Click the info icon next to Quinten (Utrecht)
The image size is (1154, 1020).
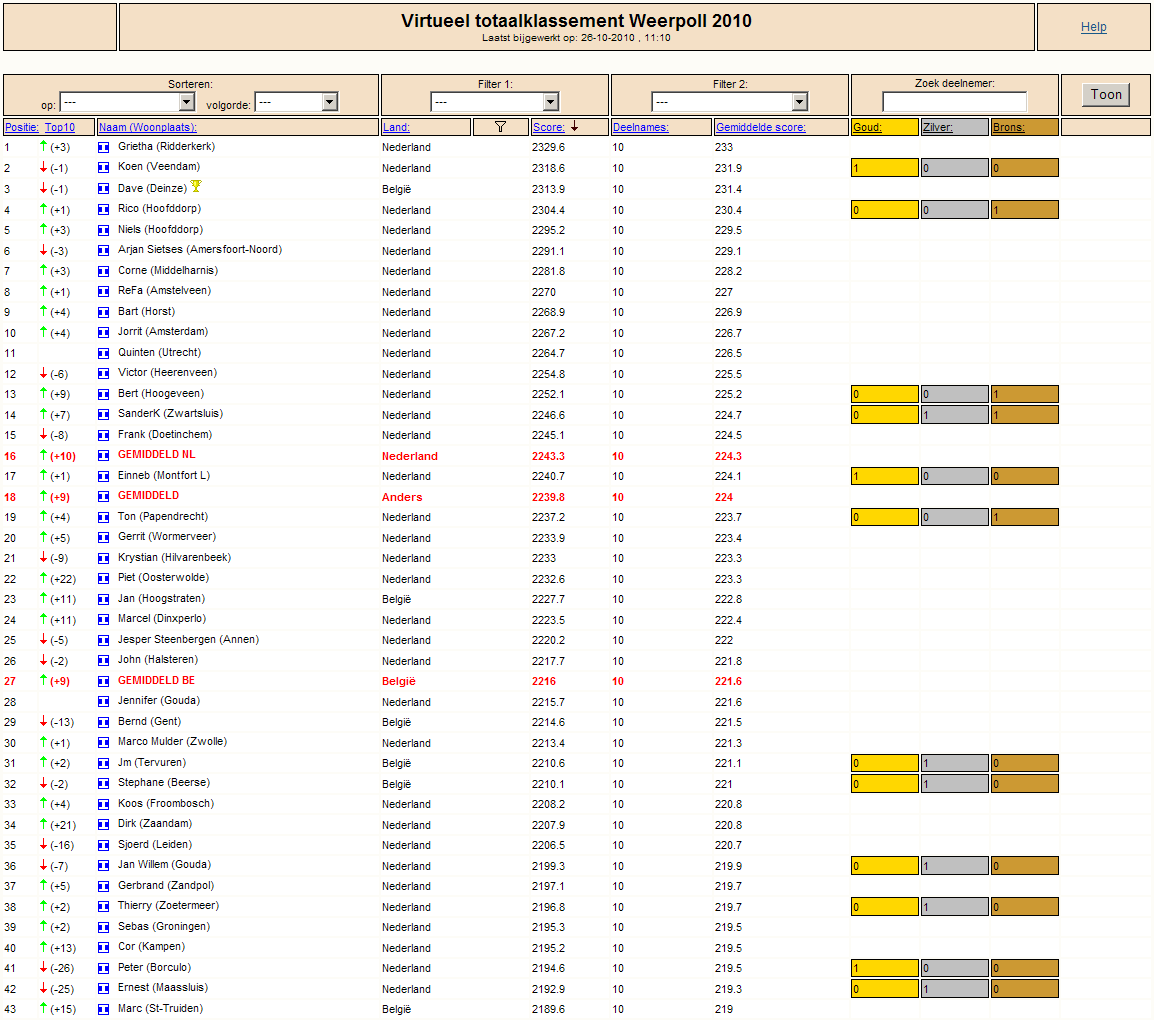click(104, 353)
